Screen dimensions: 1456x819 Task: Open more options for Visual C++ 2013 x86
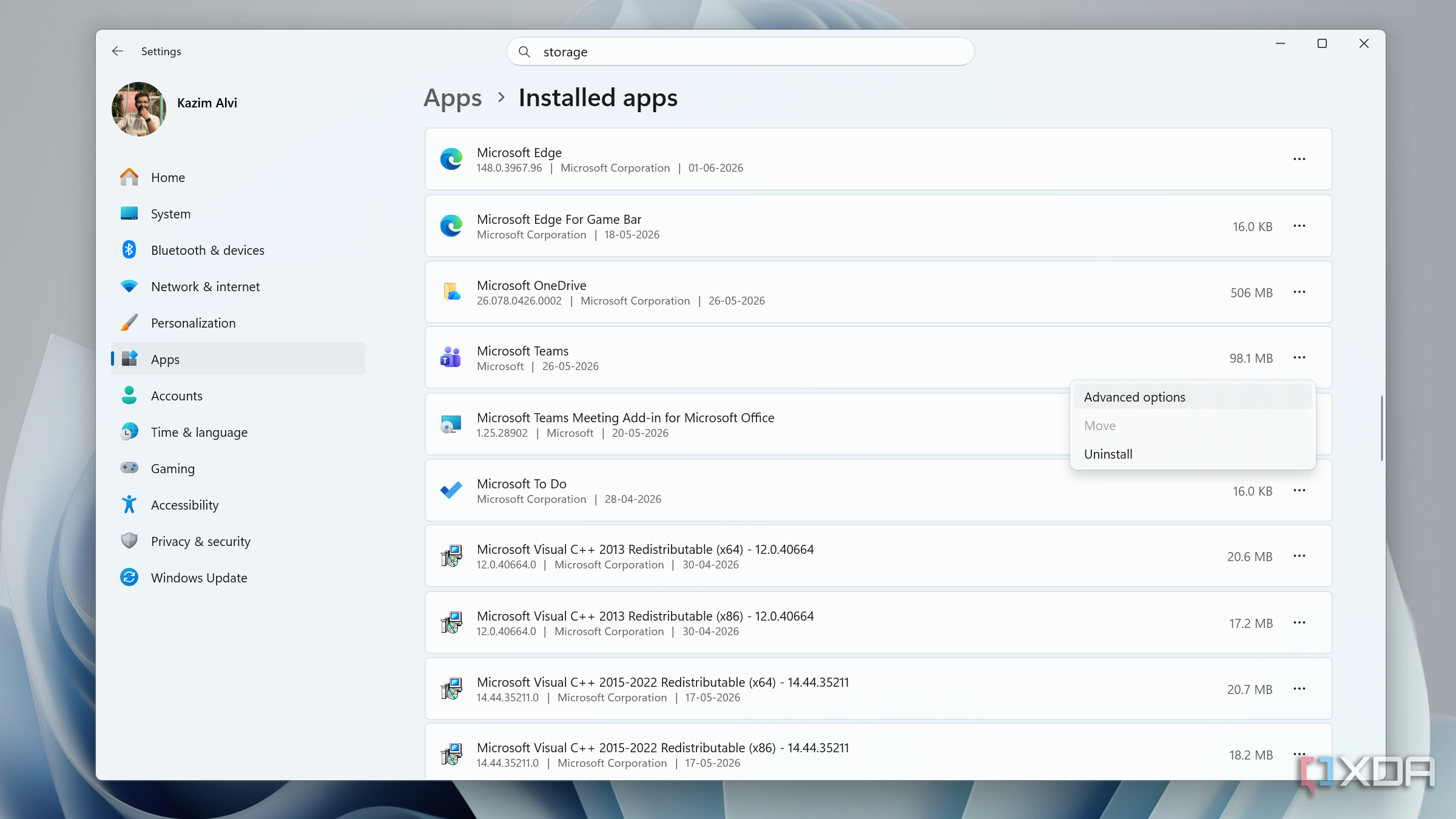(1299, 623)
